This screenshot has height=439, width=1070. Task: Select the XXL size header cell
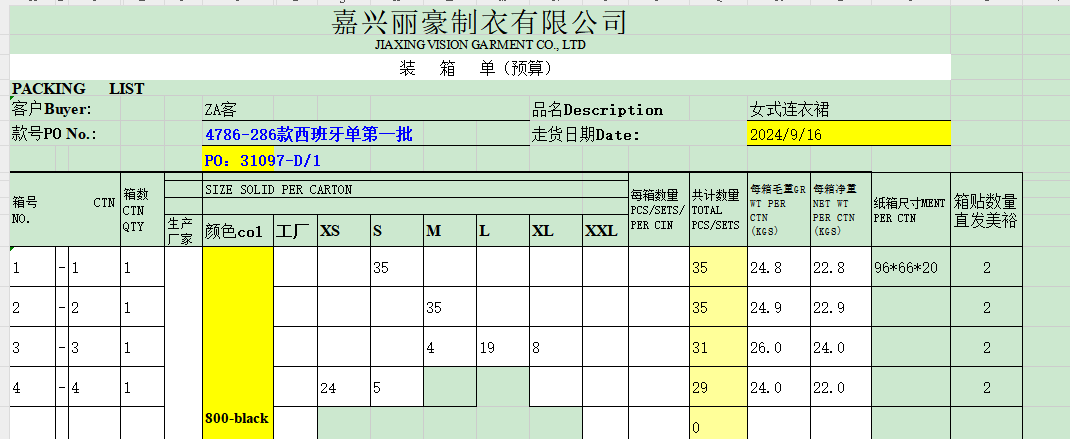pos(603,232)
